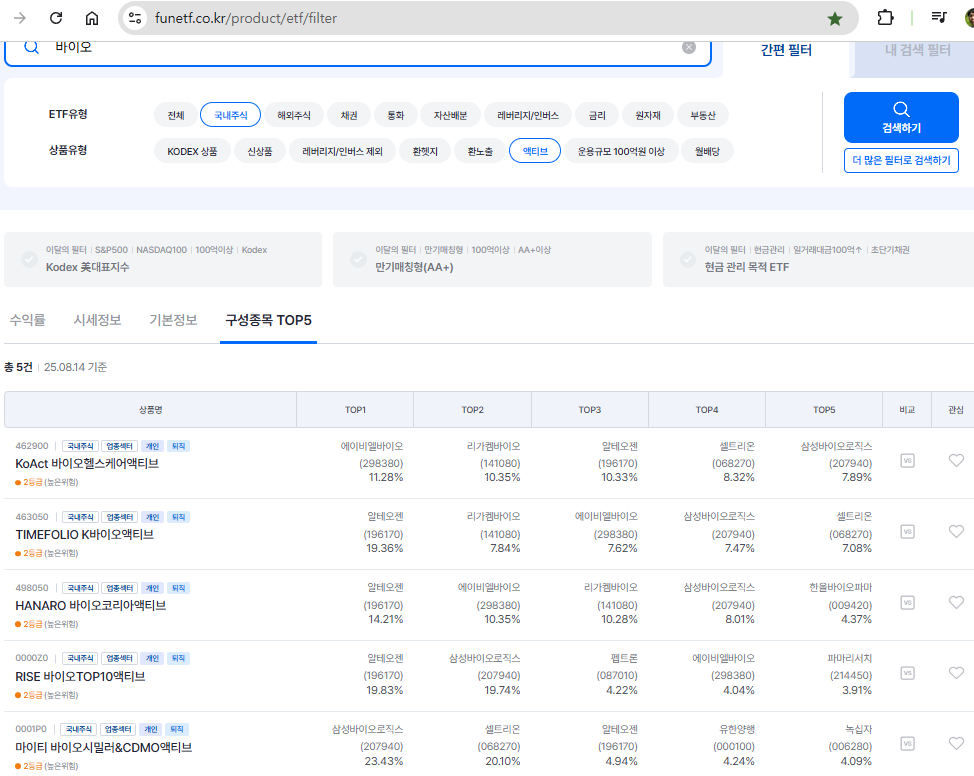The width and height of the screenshot is (974, 776).
Task: Toggle 환노출 product chip
Action: point(480,151)
